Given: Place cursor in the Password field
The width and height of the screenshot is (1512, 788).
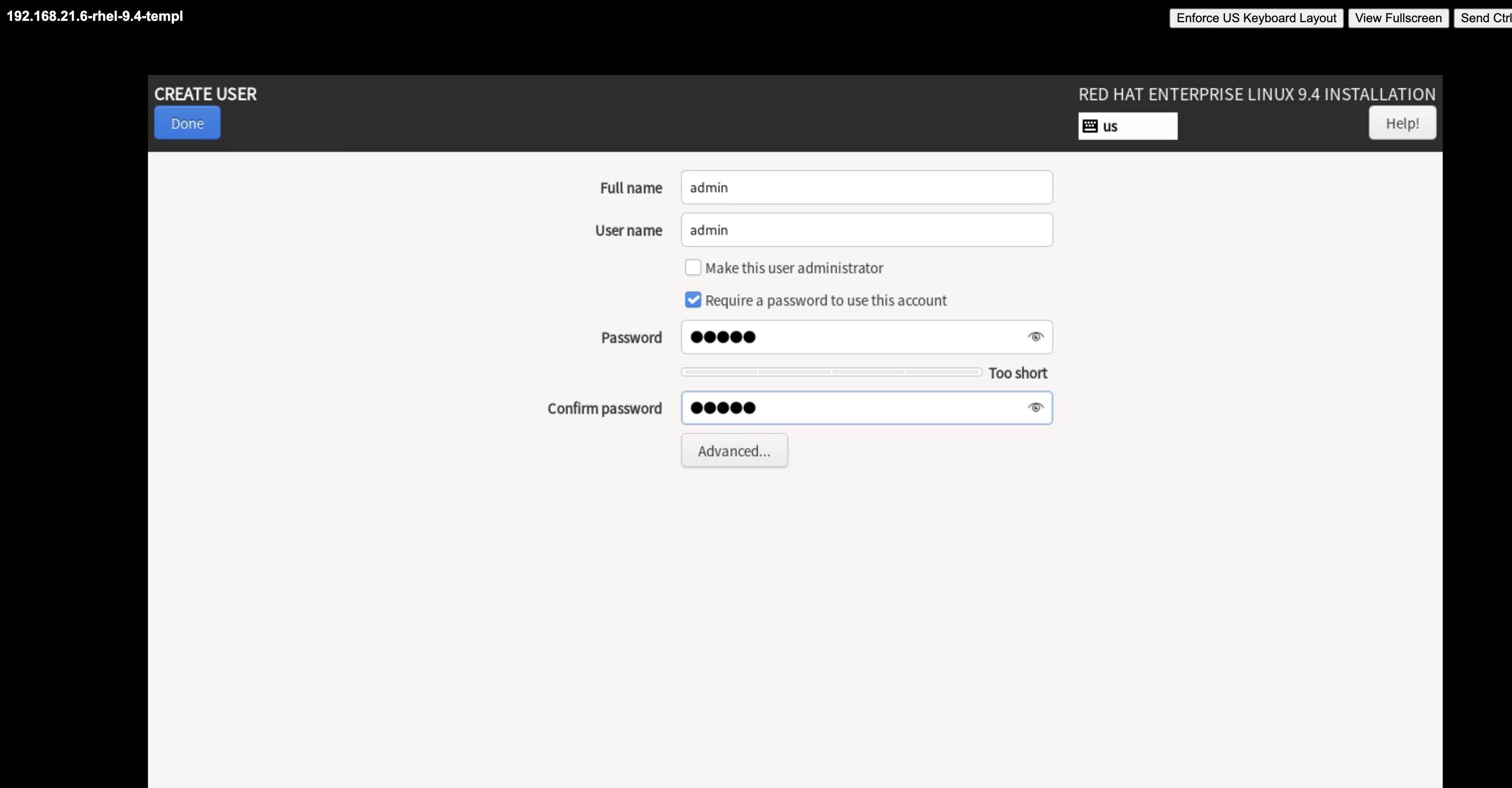Looking at the screenshot, I should click(x=851, y=337).
